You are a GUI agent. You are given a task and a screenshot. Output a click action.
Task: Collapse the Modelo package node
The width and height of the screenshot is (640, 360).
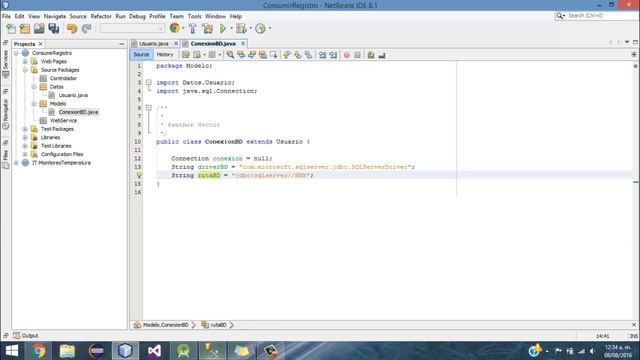34,104
